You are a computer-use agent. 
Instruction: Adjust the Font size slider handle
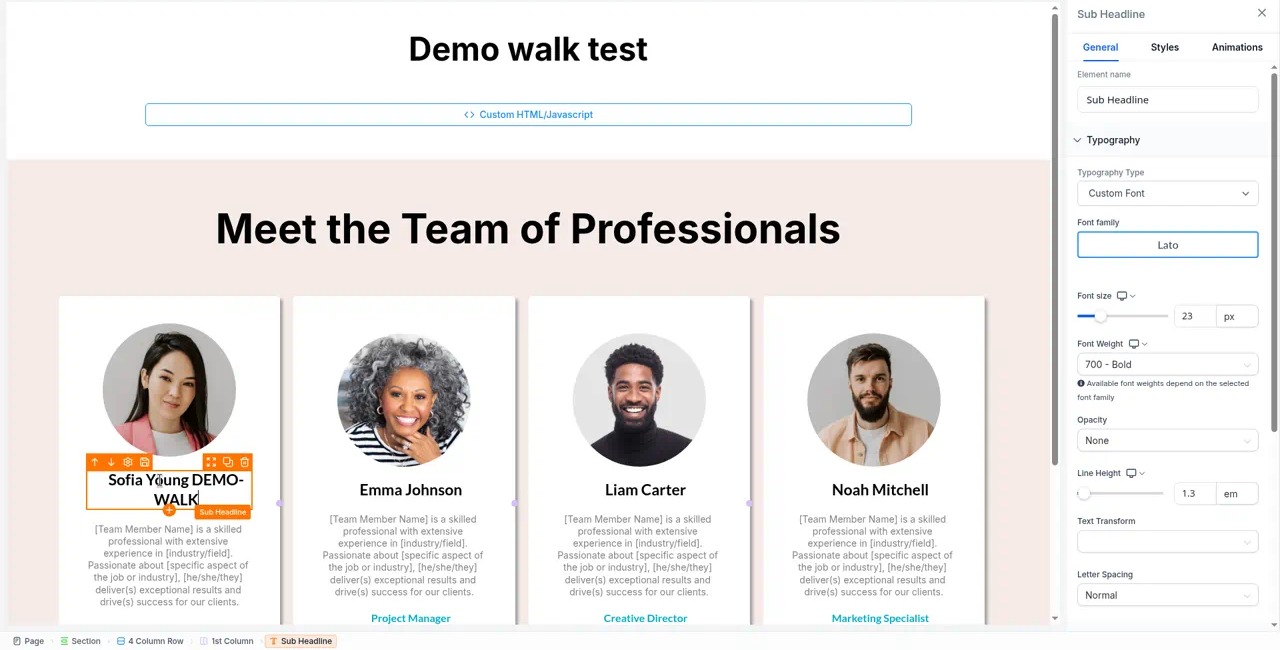(x=1100, y=316)
